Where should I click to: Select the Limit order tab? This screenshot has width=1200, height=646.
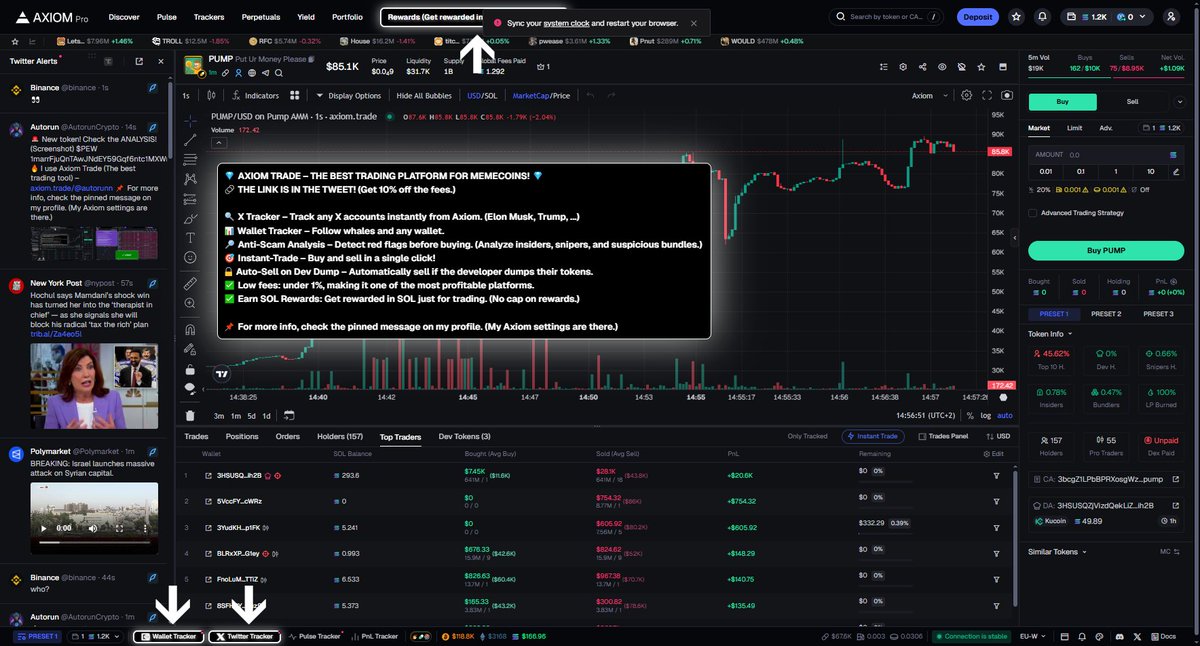click(x=1073, y=128)
